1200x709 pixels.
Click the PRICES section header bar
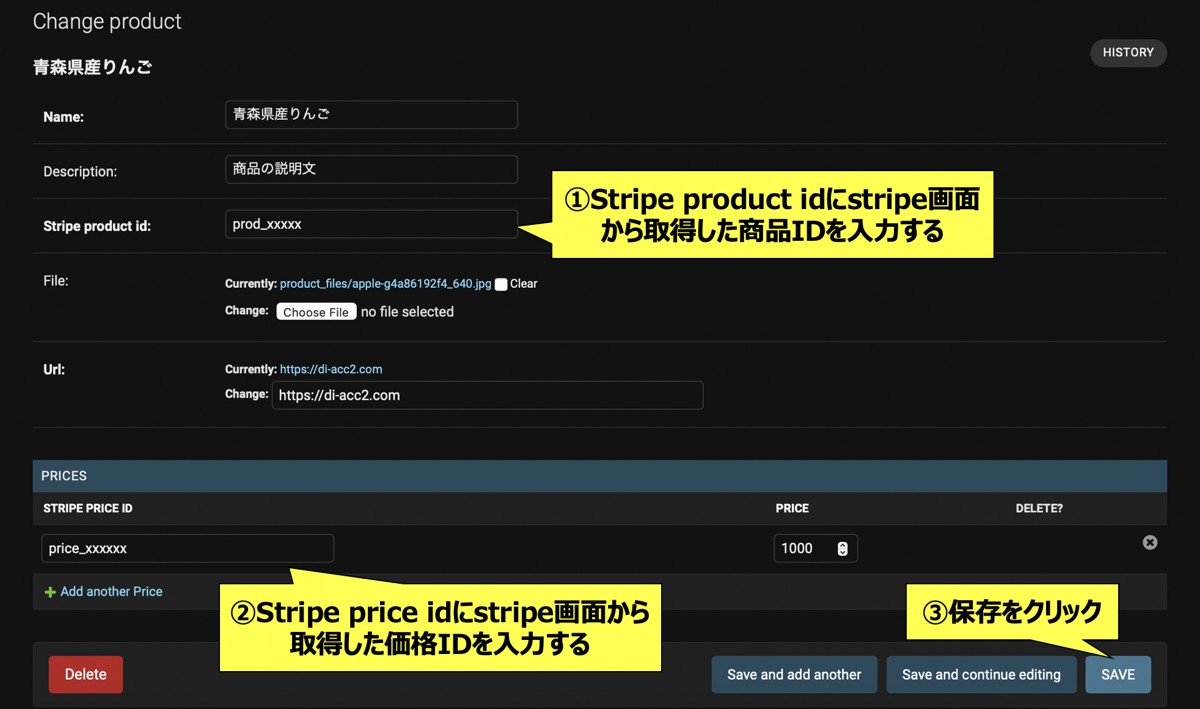[600, 475]
